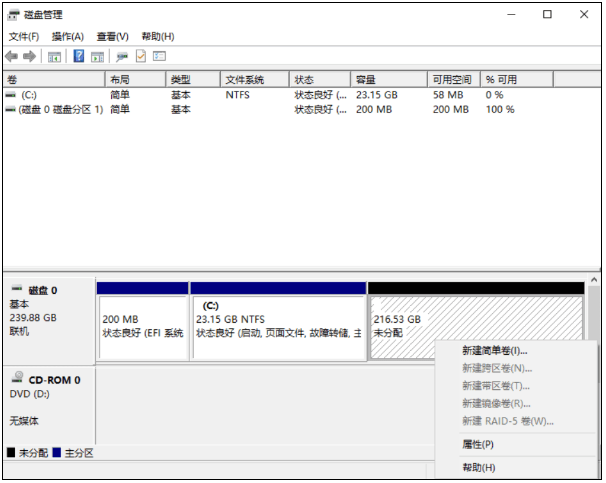
Task: Click the 0 % available cell
Action: (x=495, y=95)
